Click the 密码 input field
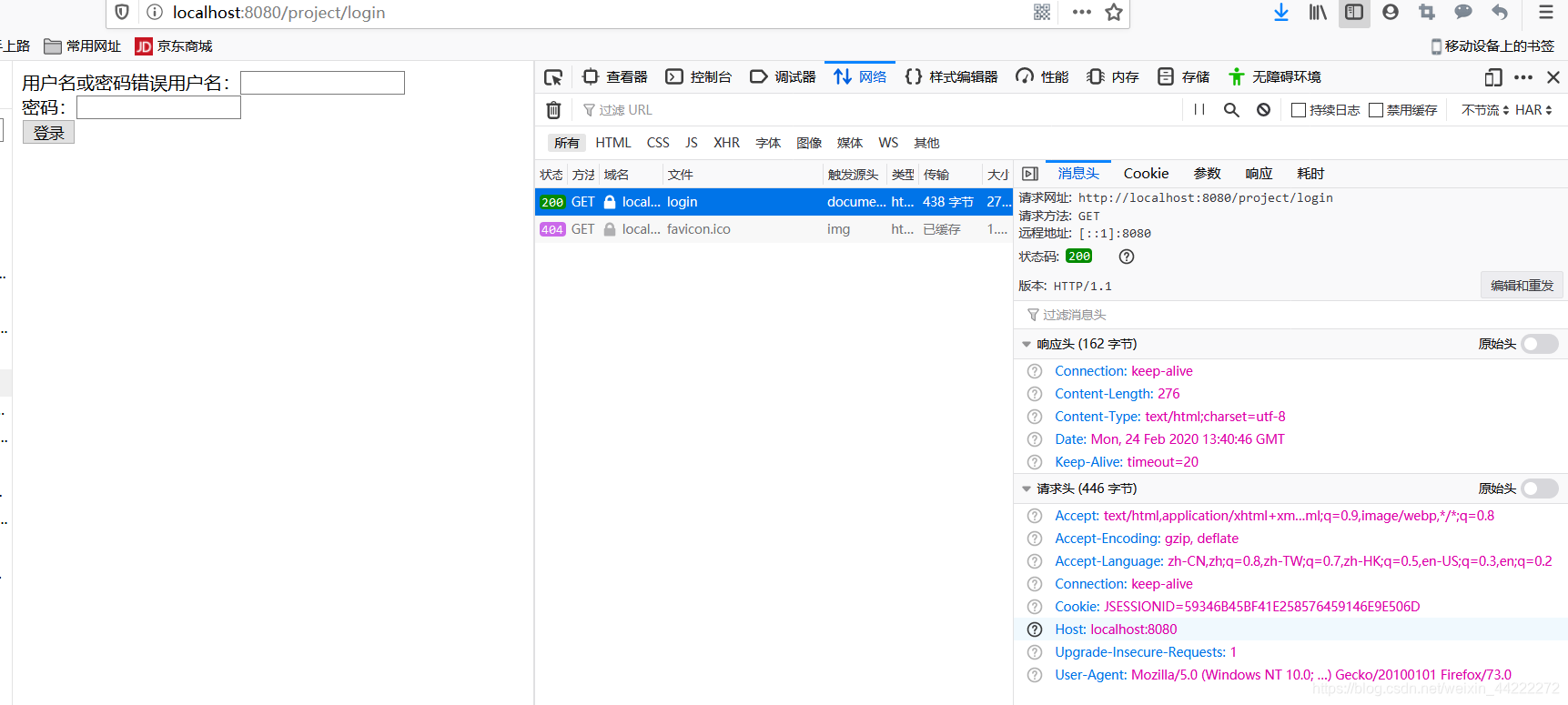 click(x=158, y=107)
